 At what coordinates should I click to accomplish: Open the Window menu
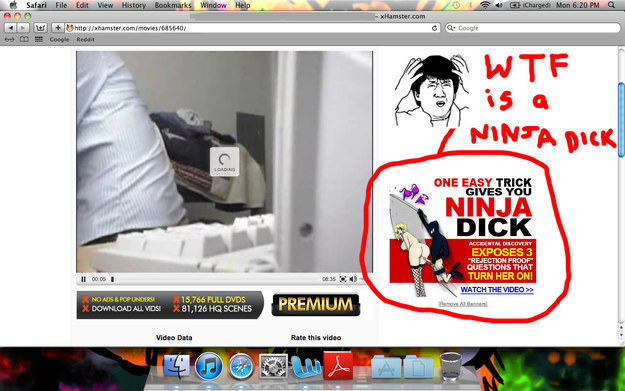pos(213,5)
